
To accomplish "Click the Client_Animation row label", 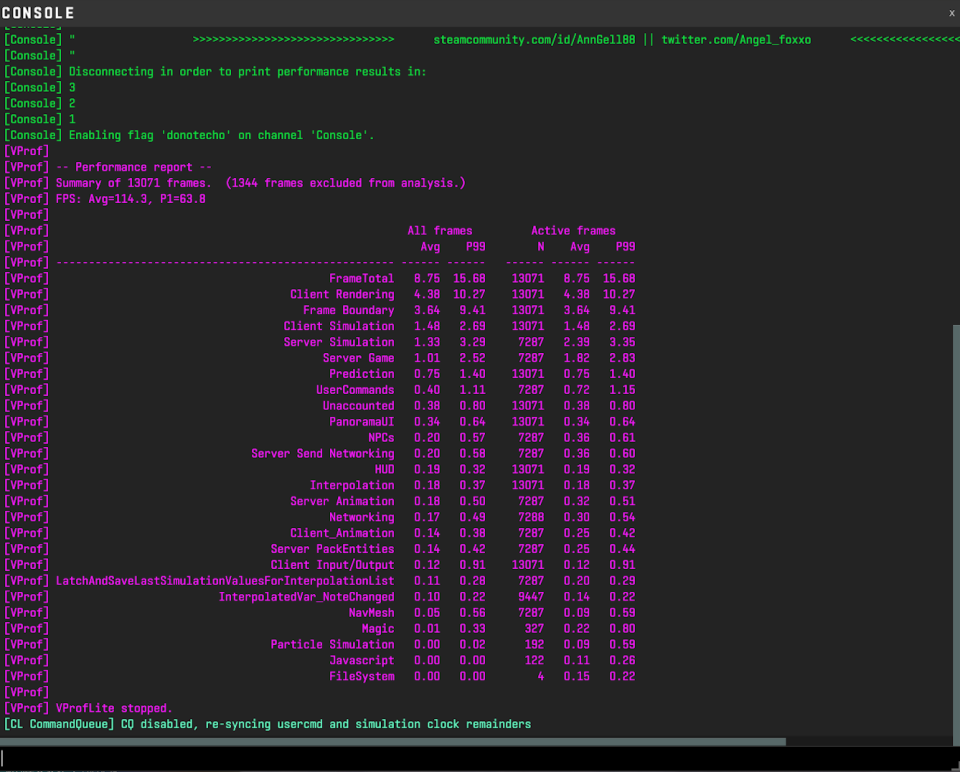I will point(342,533).
